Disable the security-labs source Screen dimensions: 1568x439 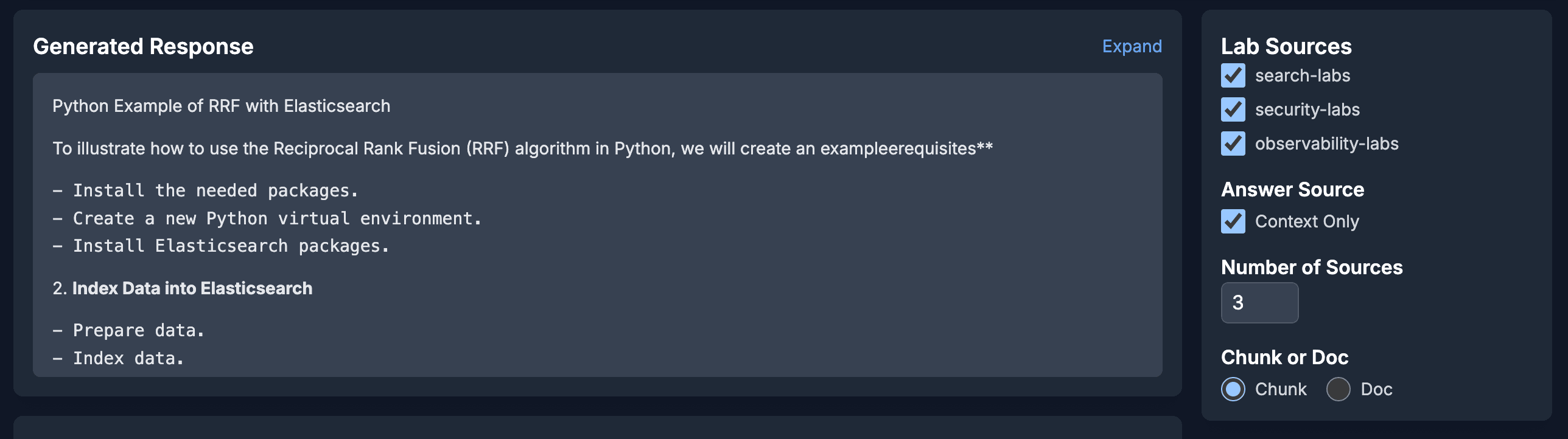click(x=1233, y=110)
